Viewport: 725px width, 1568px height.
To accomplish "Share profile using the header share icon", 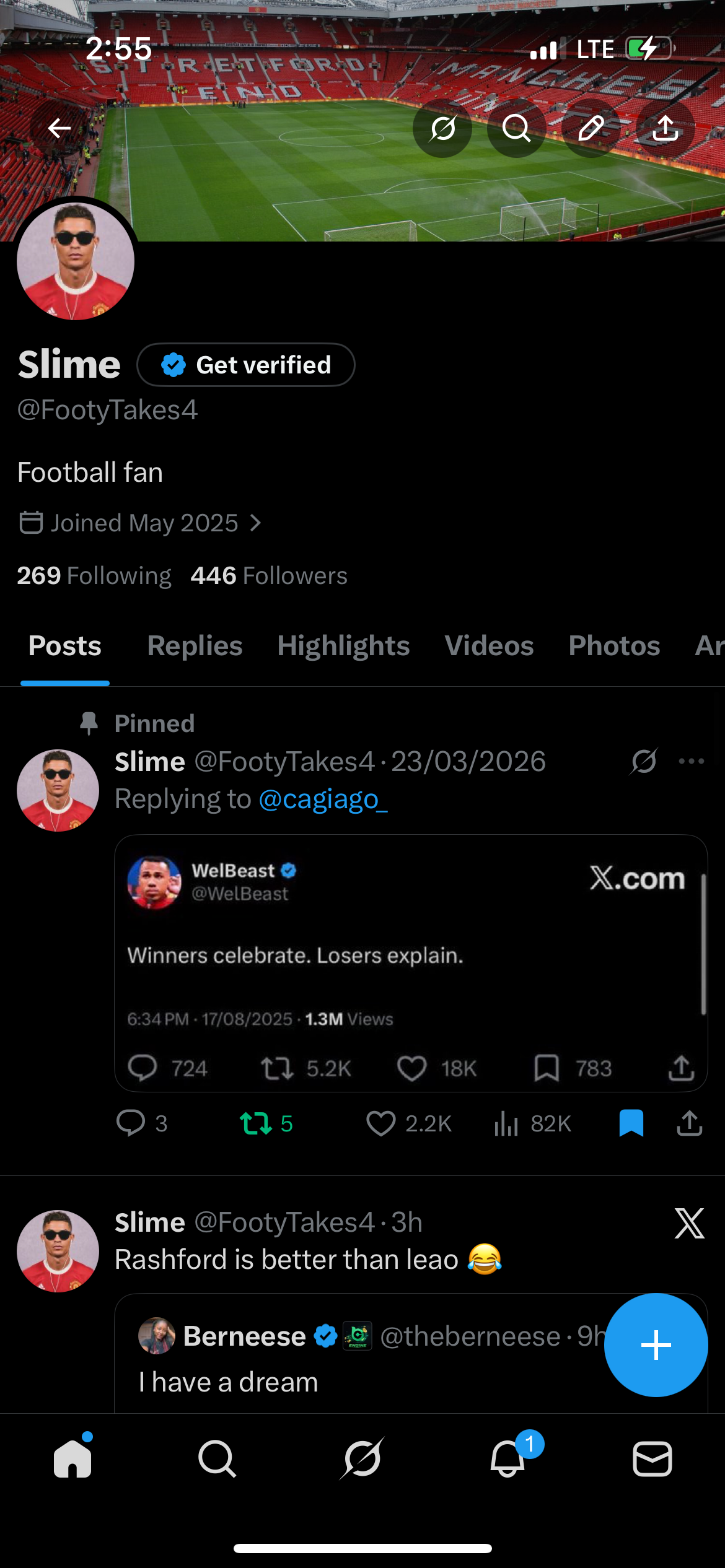I will click(666, 128).
